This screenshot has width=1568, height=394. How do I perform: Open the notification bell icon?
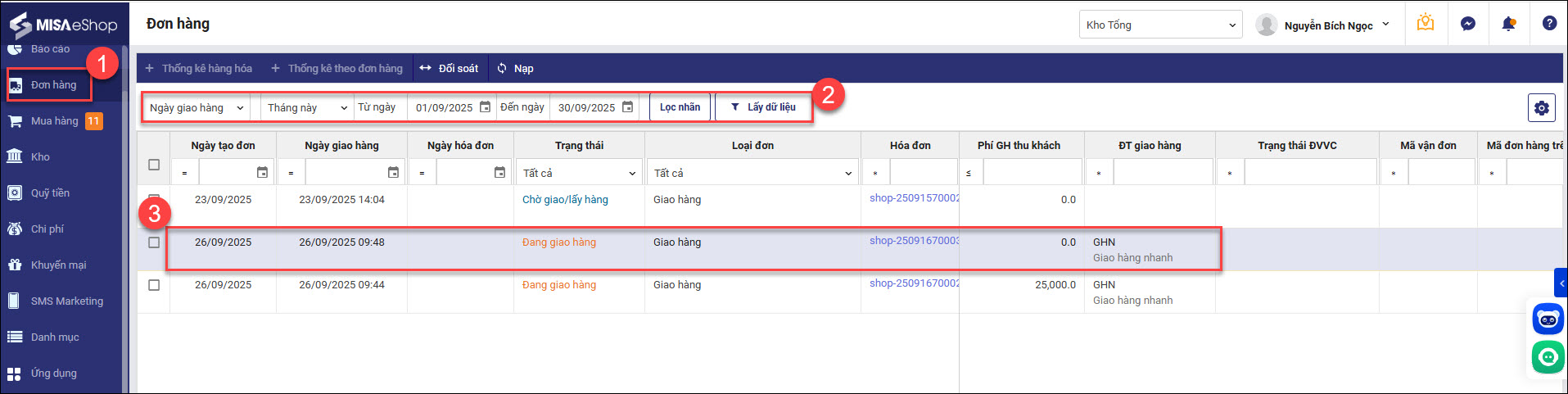[x=1508, y=24]
